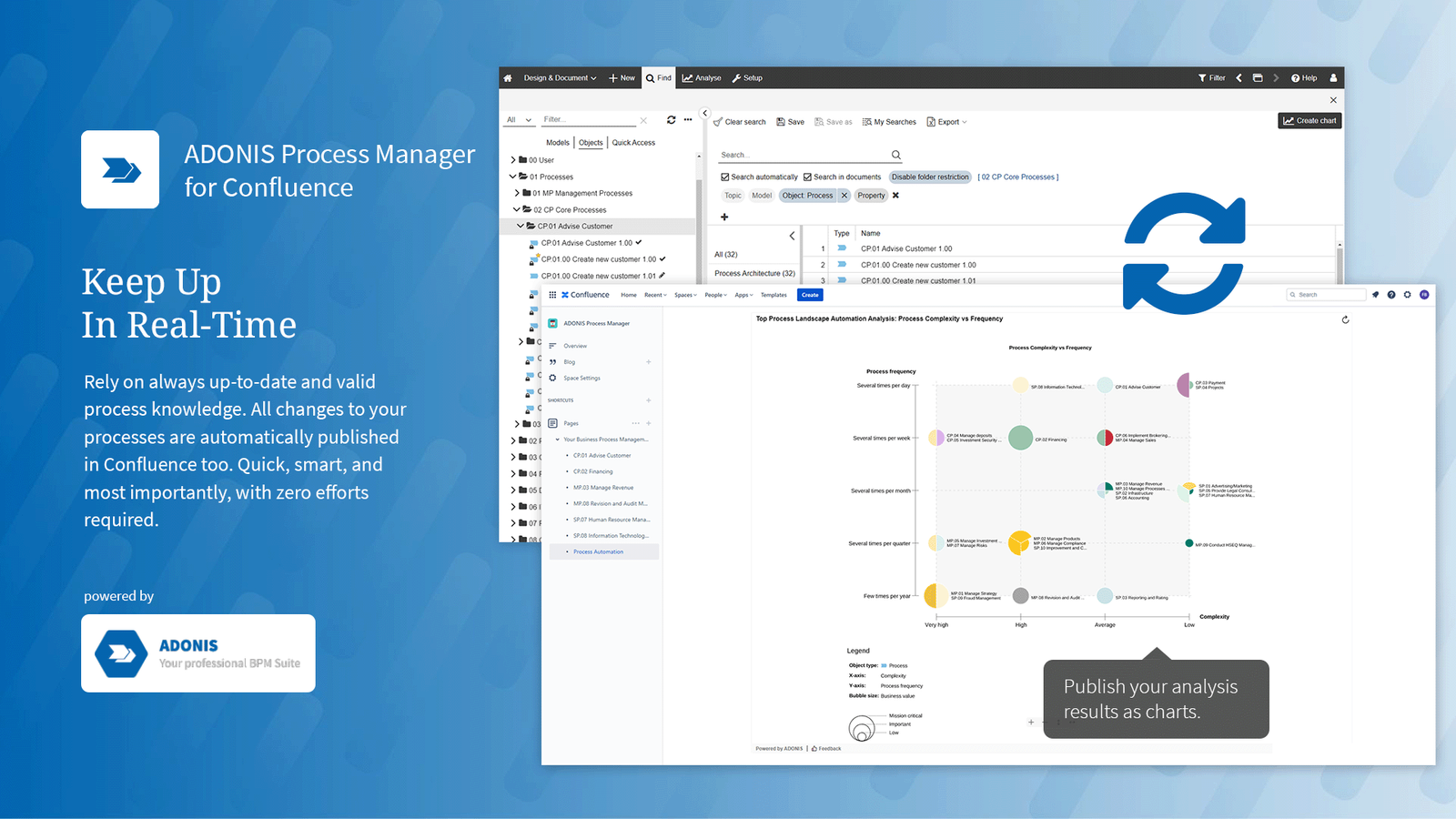Open the People dropdown in Confluence
This screenshot has height=819, width=1456.
(x=715, y=295)
